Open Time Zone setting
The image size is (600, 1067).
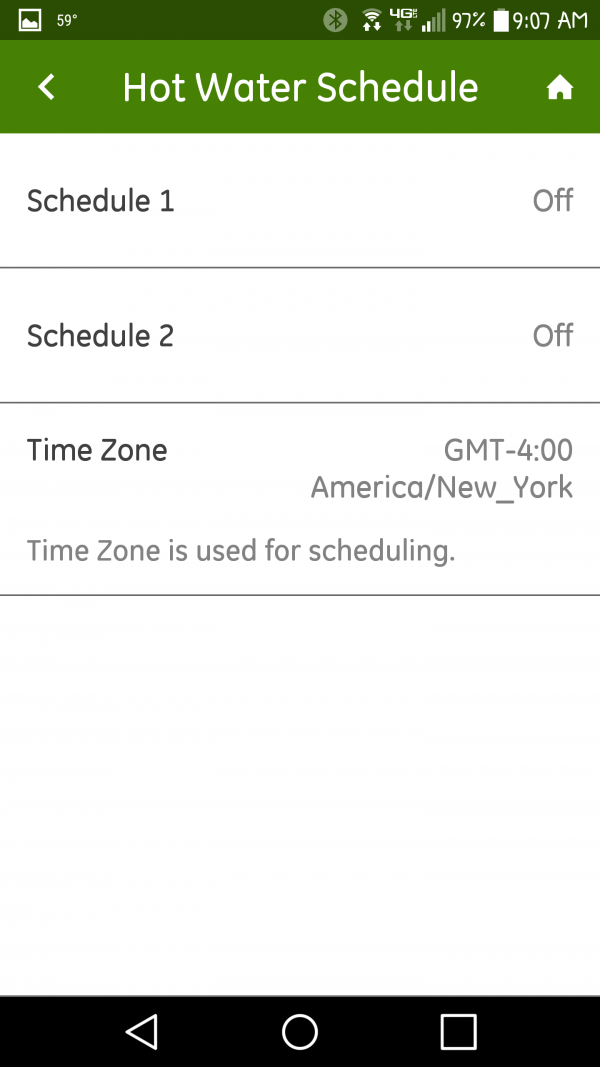(x=300, y=499)
